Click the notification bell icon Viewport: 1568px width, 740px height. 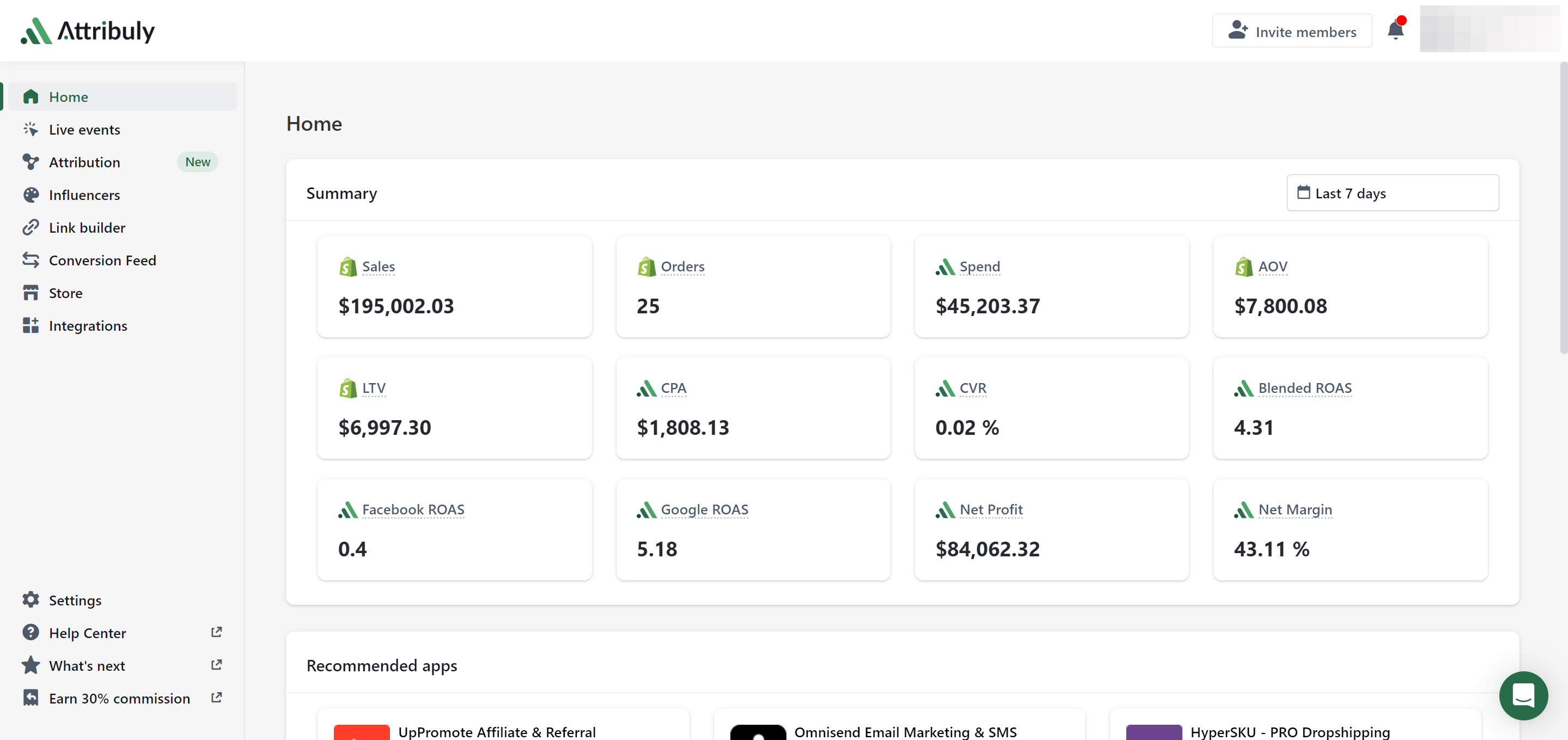coord(1395,30)
